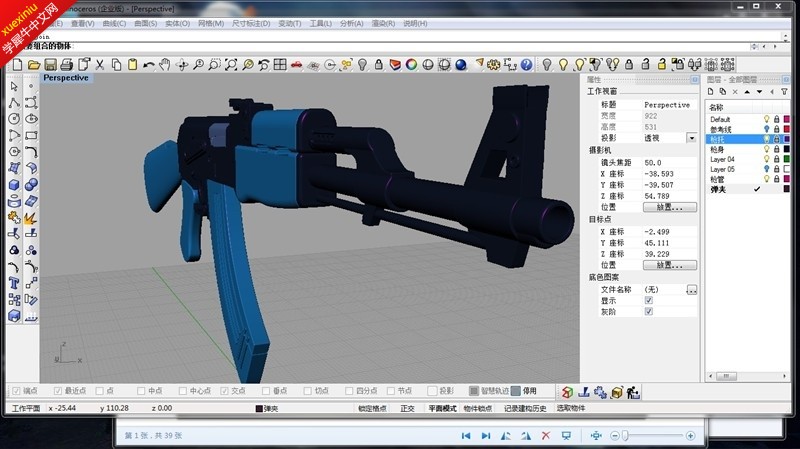Move layer down with the down arrow
800x449 pixels.
coord(759,92)
